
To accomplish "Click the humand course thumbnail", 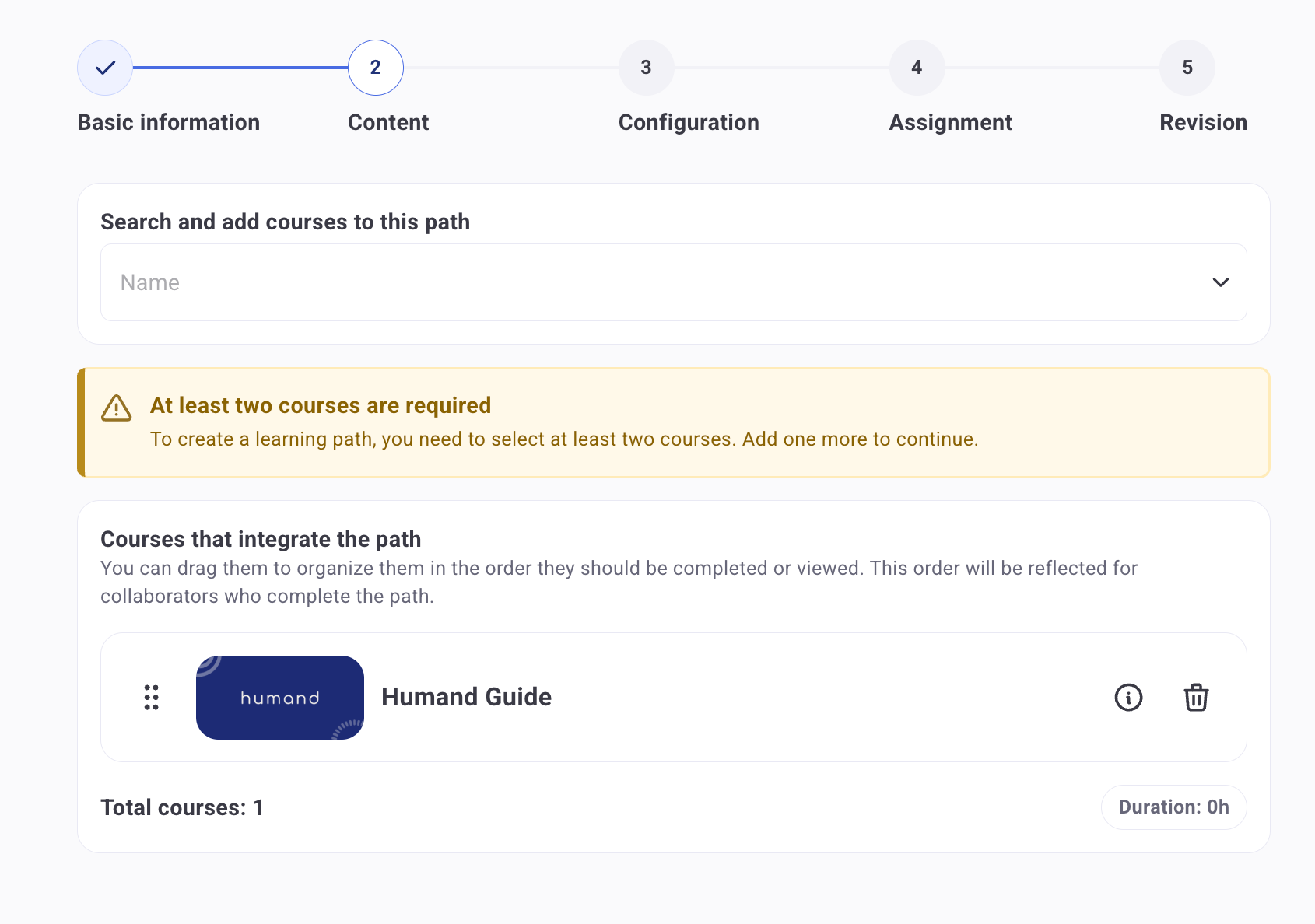I will pos(280,698).
